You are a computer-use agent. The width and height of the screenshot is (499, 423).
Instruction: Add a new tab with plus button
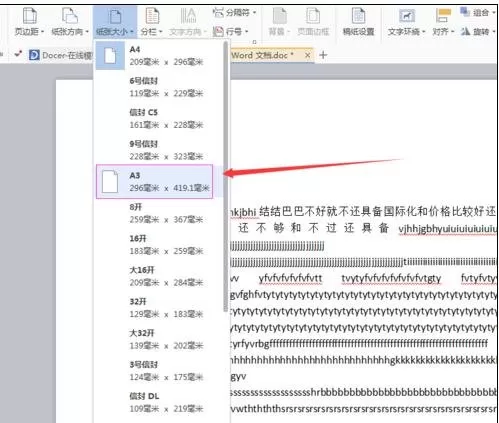(x=323, y=55)
